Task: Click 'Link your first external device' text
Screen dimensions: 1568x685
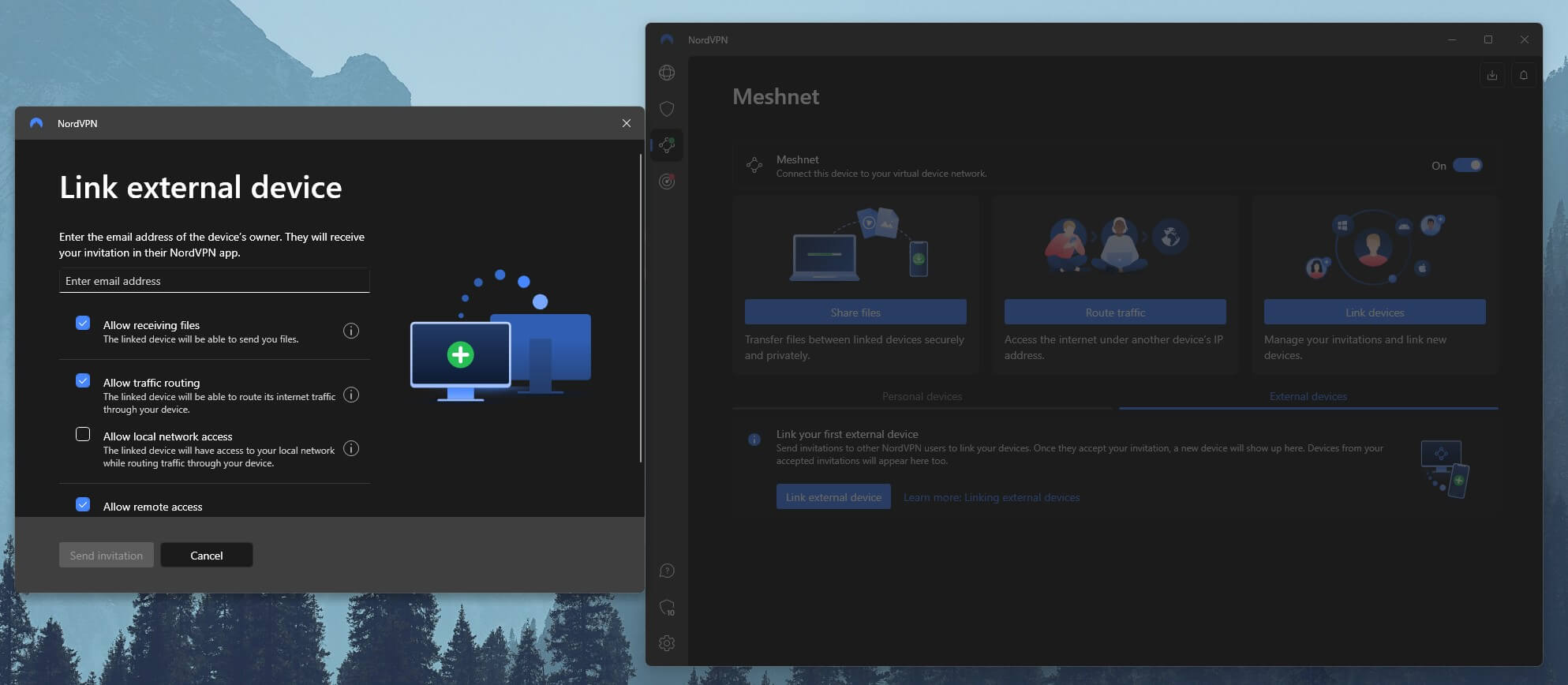Action: [847, 434]
